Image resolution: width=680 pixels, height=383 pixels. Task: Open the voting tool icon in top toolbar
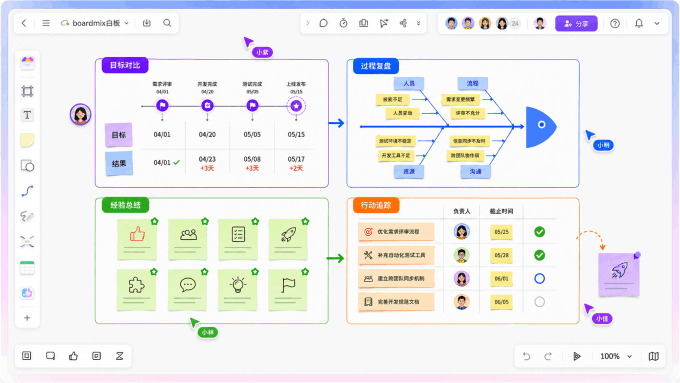click(363, 23)
